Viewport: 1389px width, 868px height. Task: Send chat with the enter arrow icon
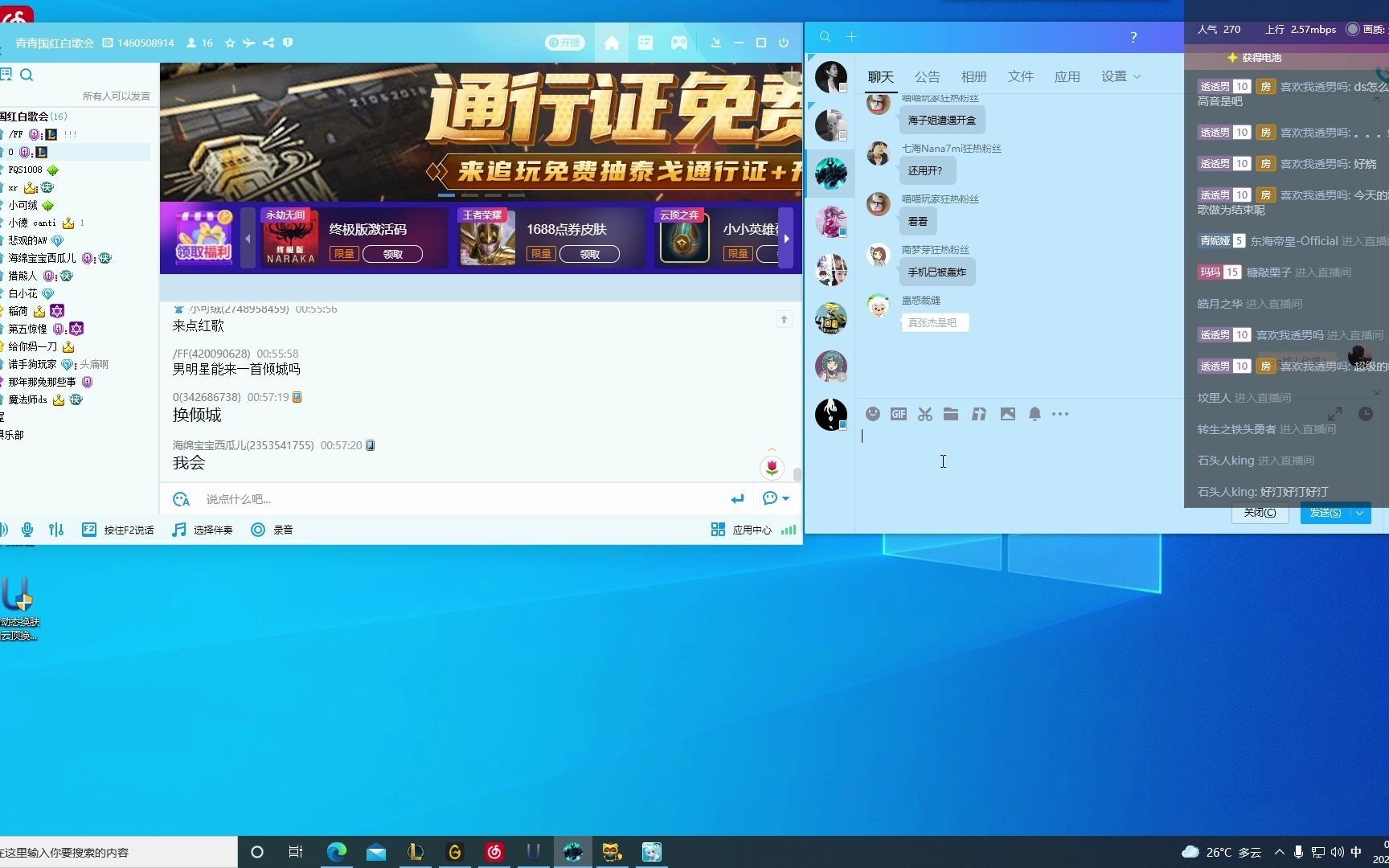(737, 499)
